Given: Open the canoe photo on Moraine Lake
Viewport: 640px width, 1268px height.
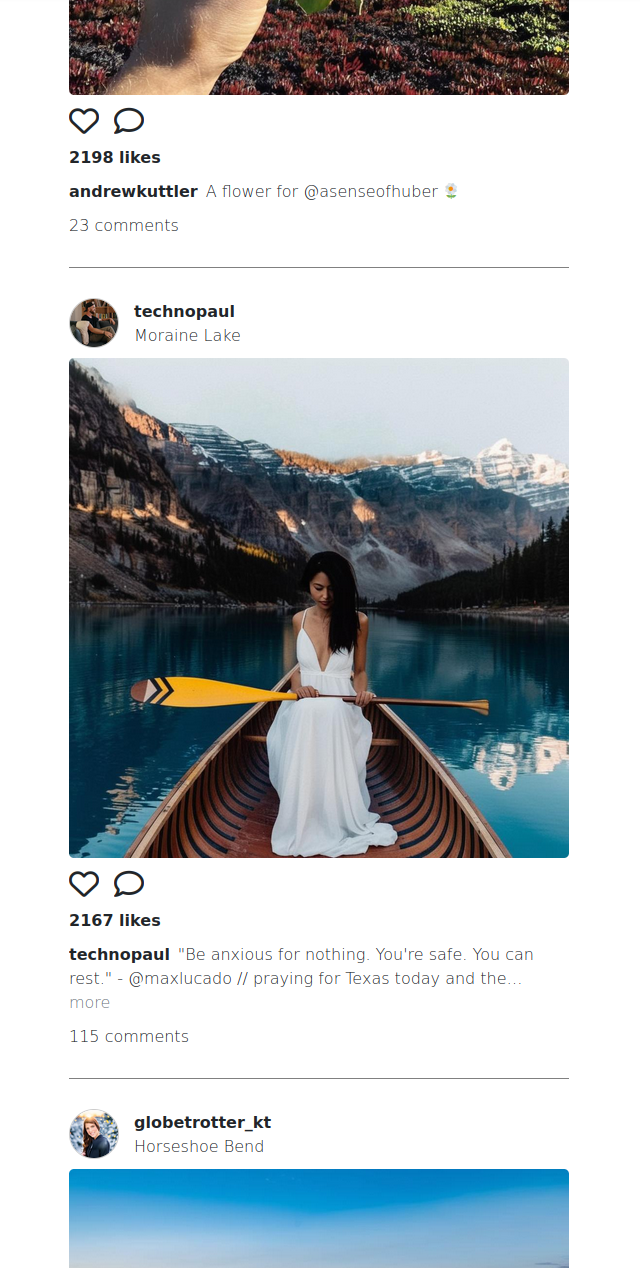Looking at the screenshot, I should [x=319, y=608].
